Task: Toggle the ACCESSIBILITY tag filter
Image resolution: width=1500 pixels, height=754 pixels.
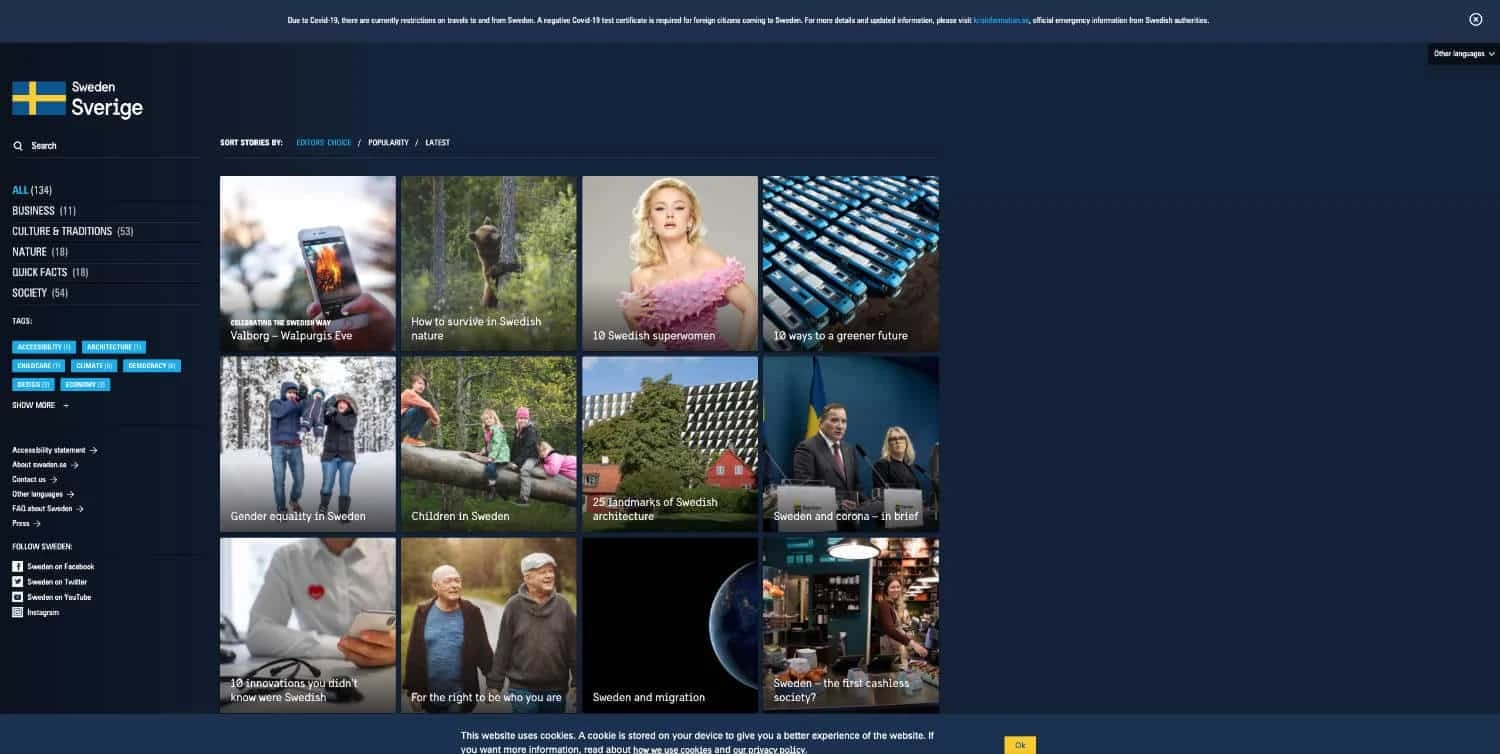Action: pos(43,346)
